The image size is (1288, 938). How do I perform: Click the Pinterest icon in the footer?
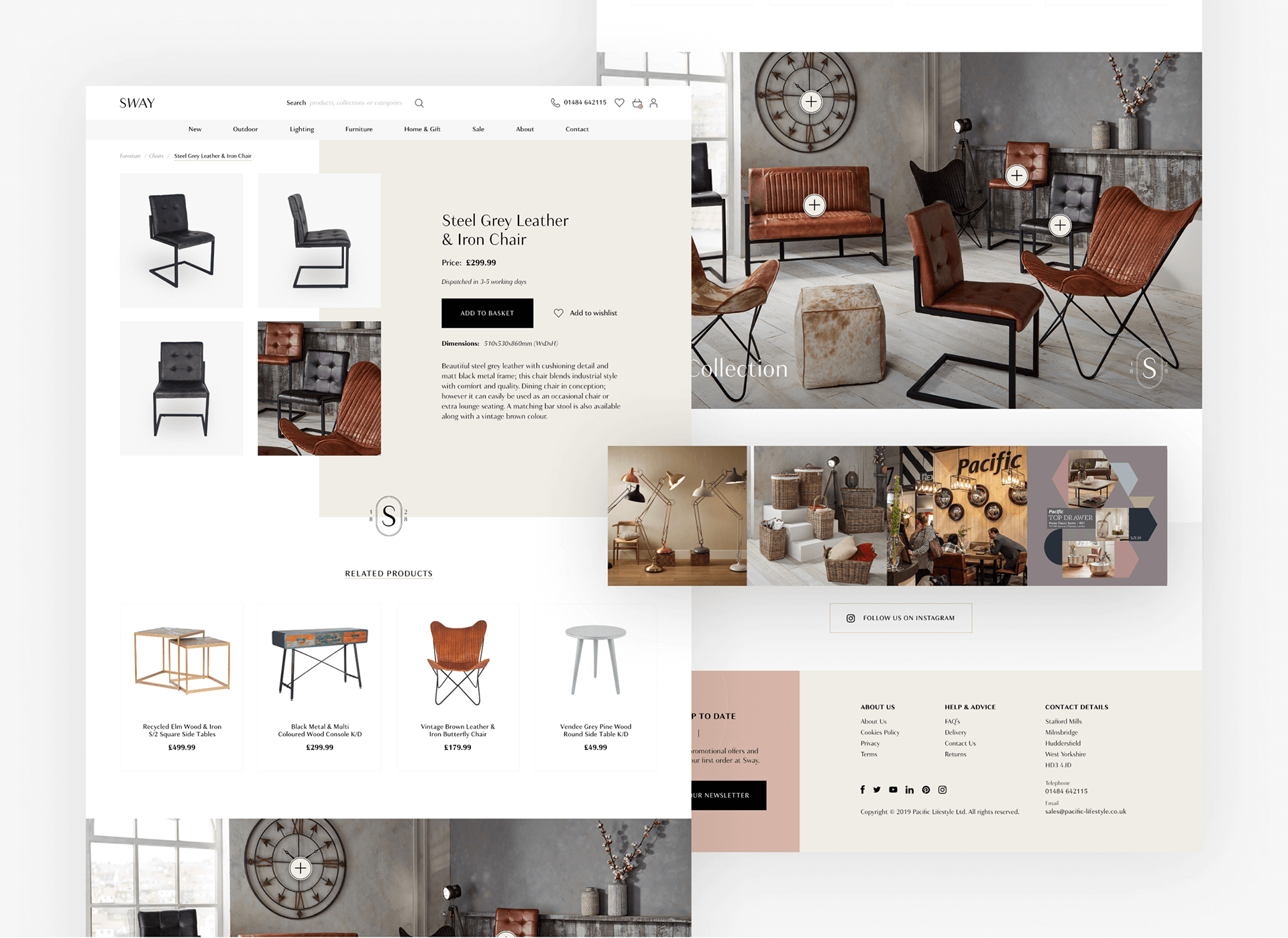926,790
